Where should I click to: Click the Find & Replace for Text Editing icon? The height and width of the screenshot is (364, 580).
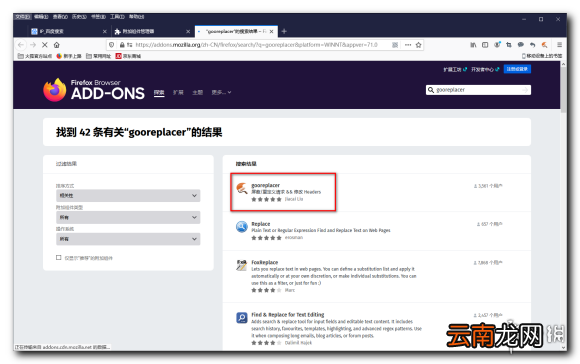242,318
